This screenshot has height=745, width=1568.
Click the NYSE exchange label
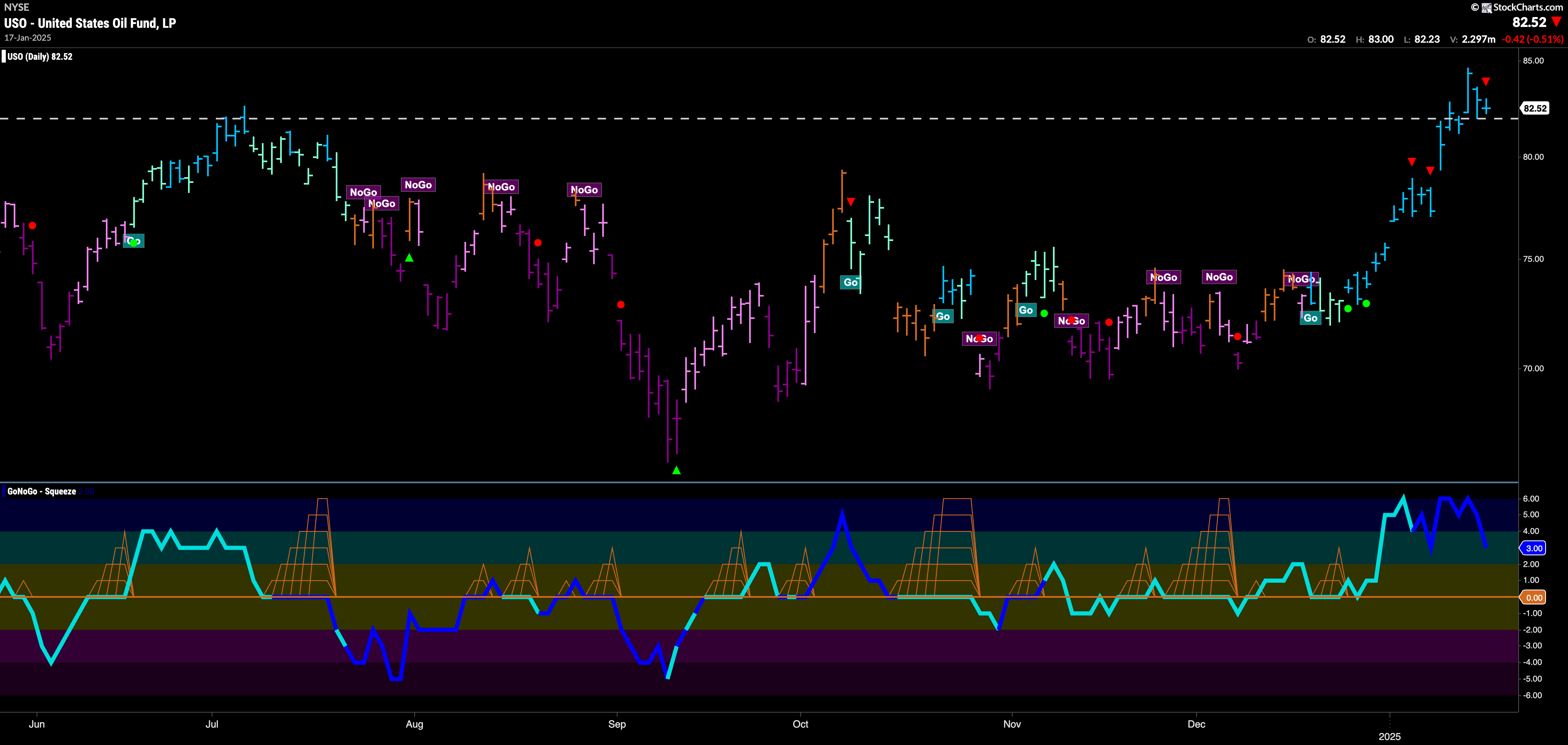click(17, 7)
